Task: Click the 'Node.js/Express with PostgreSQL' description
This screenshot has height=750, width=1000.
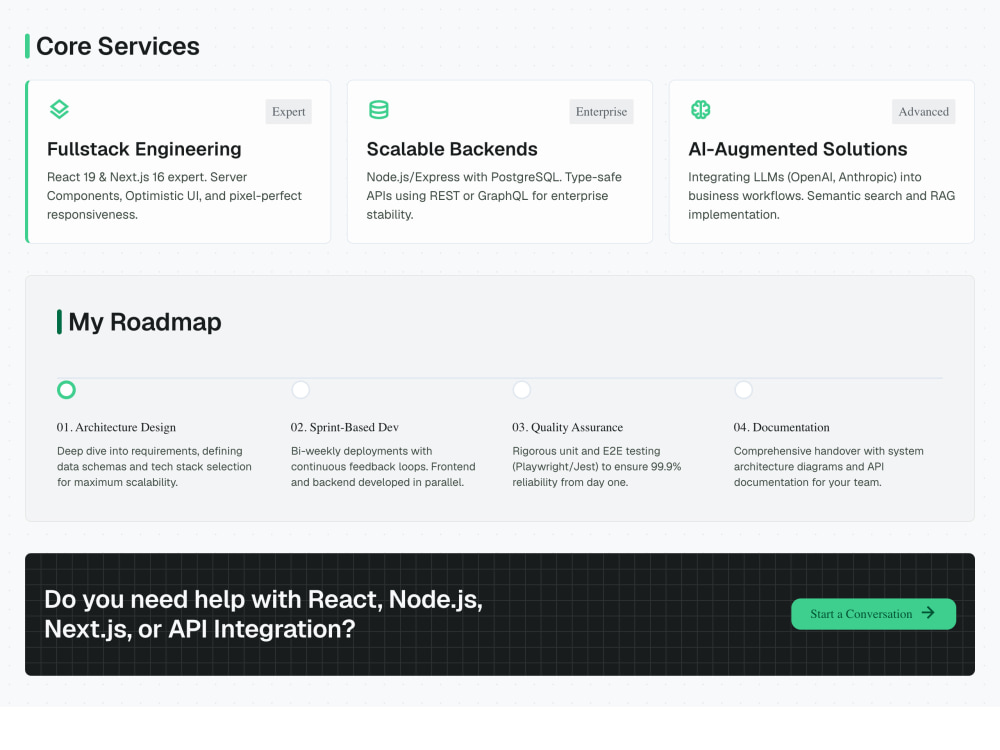Action: tap(494, 196)
